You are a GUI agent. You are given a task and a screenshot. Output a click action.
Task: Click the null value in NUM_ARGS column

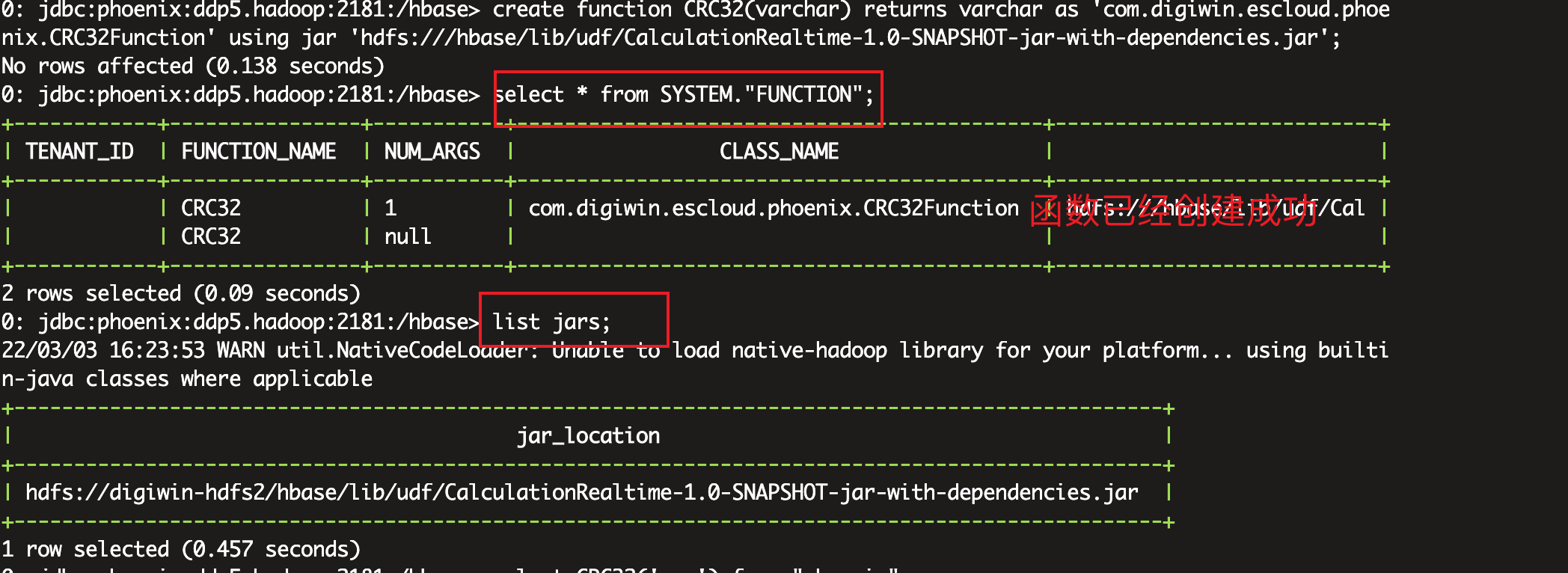tap(408, 236)
